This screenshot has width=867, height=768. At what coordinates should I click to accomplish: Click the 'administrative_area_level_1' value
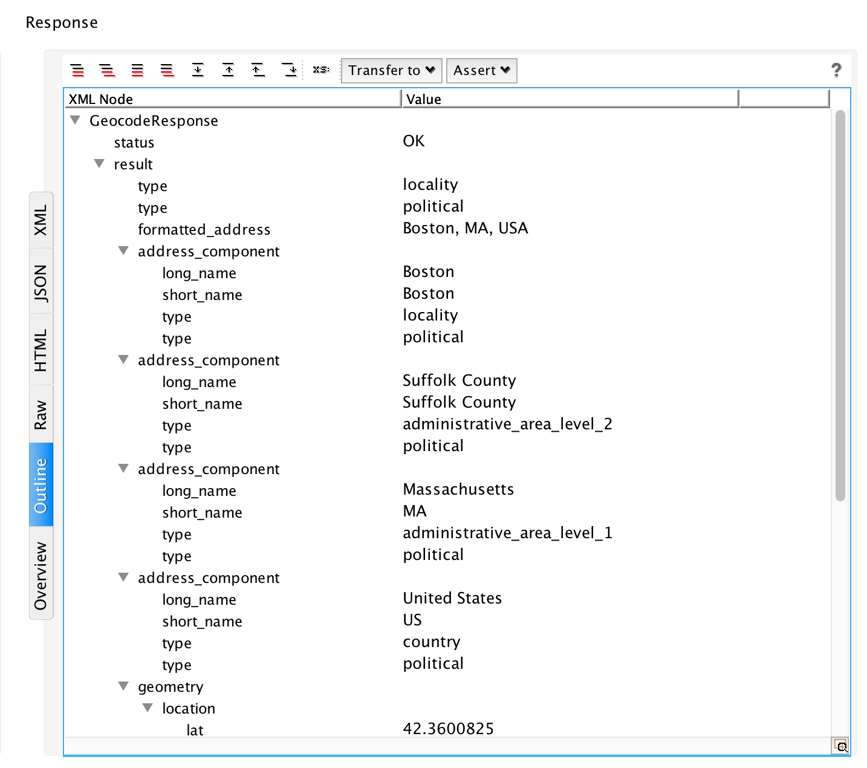point(508,533)
